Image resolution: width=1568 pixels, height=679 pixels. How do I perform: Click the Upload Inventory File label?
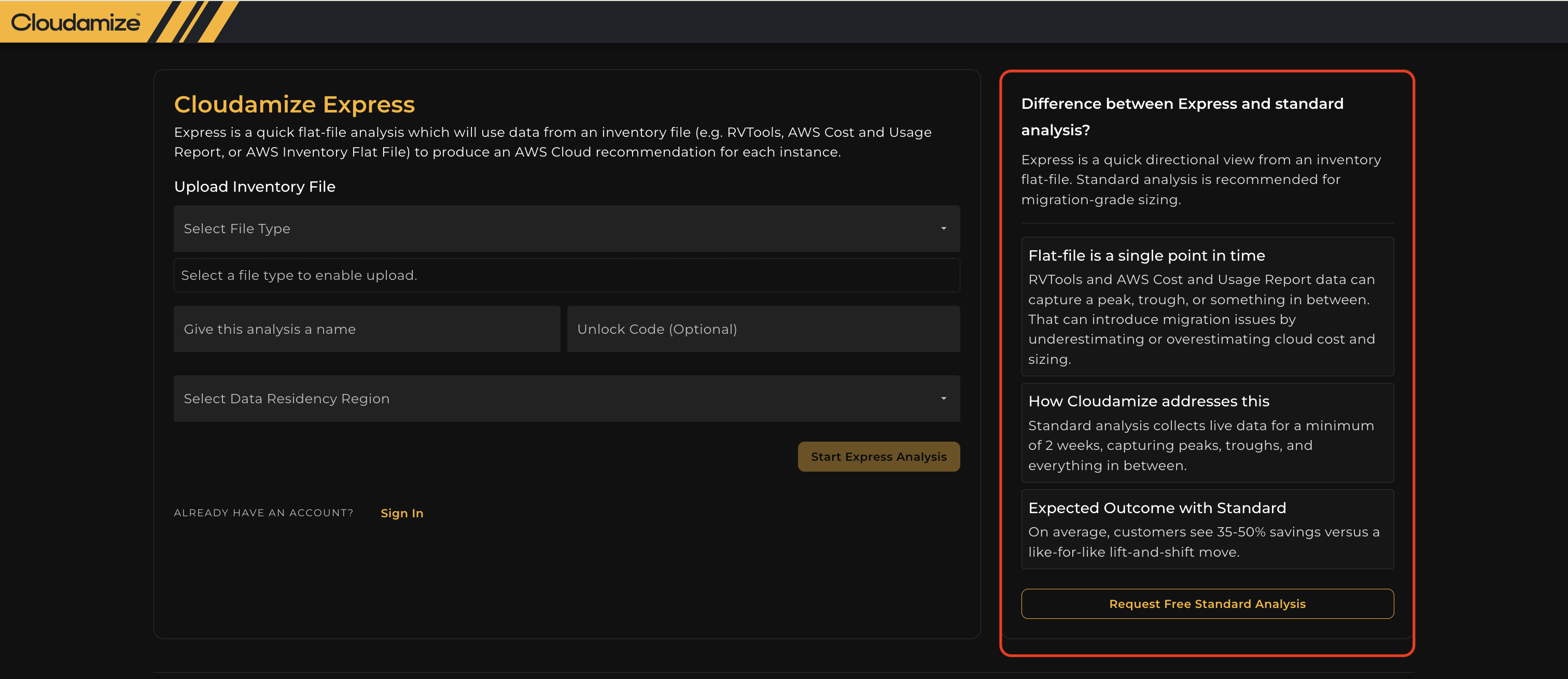[x=255, y=187]
